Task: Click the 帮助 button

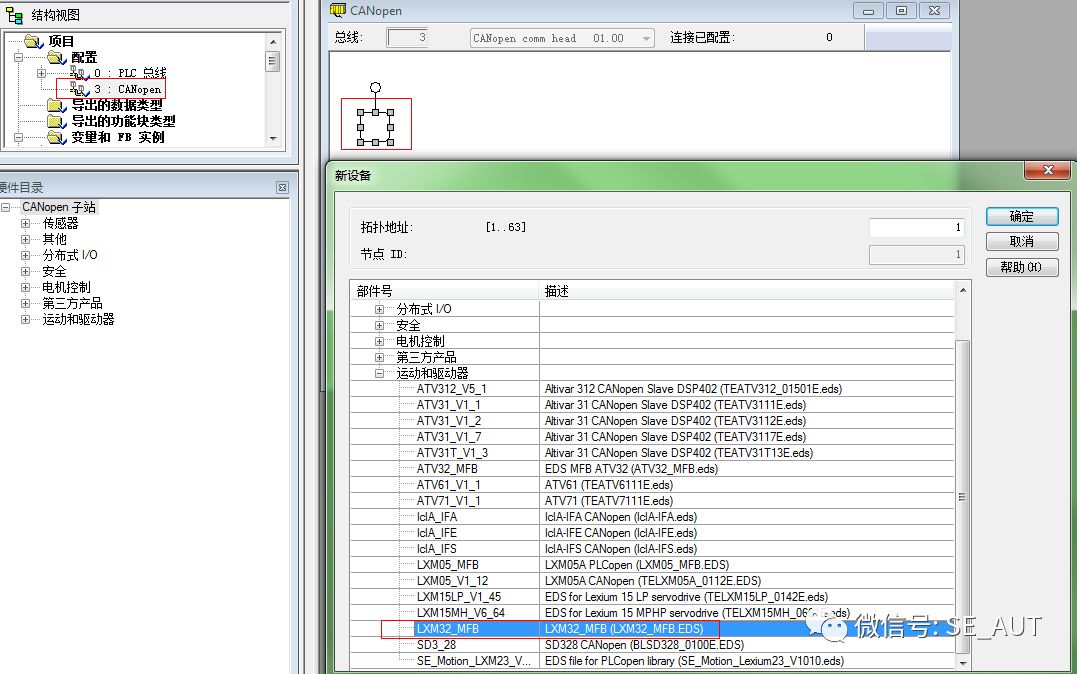Action: [1022, 267]
